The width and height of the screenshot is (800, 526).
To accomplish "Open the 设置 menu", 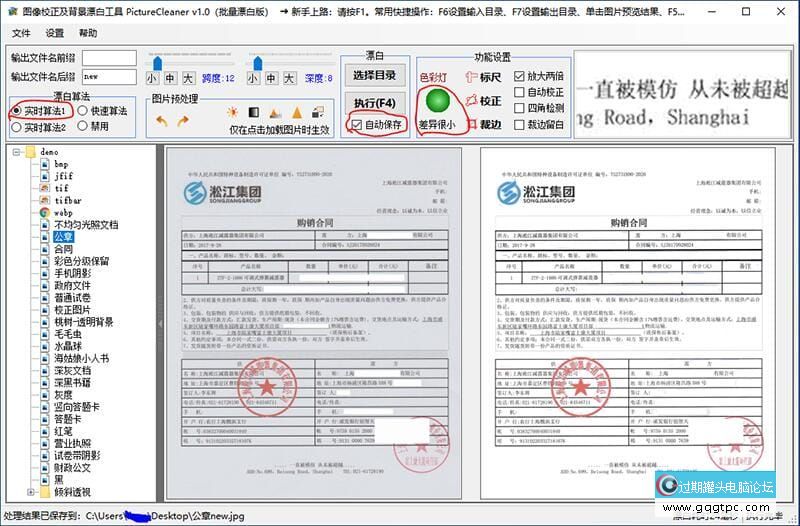I will click(x=55, y=33).
